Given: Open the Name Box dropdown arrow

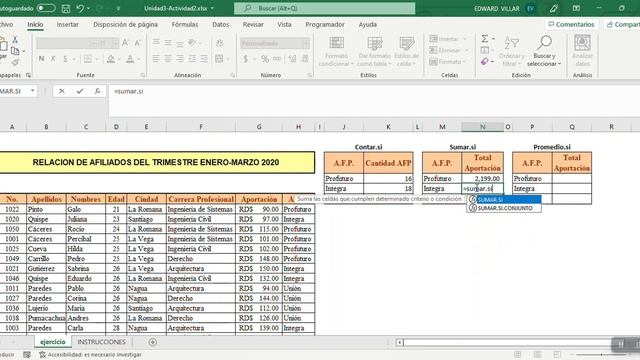Looking at the screenshot, I should pos(32,91).
